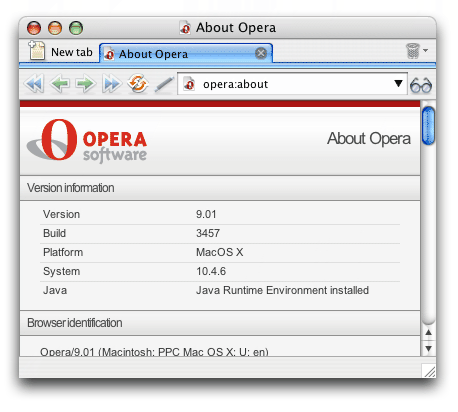Screen dimensions: 458x412
Task: Click the red close window button
Action: (x=34, y=28)
